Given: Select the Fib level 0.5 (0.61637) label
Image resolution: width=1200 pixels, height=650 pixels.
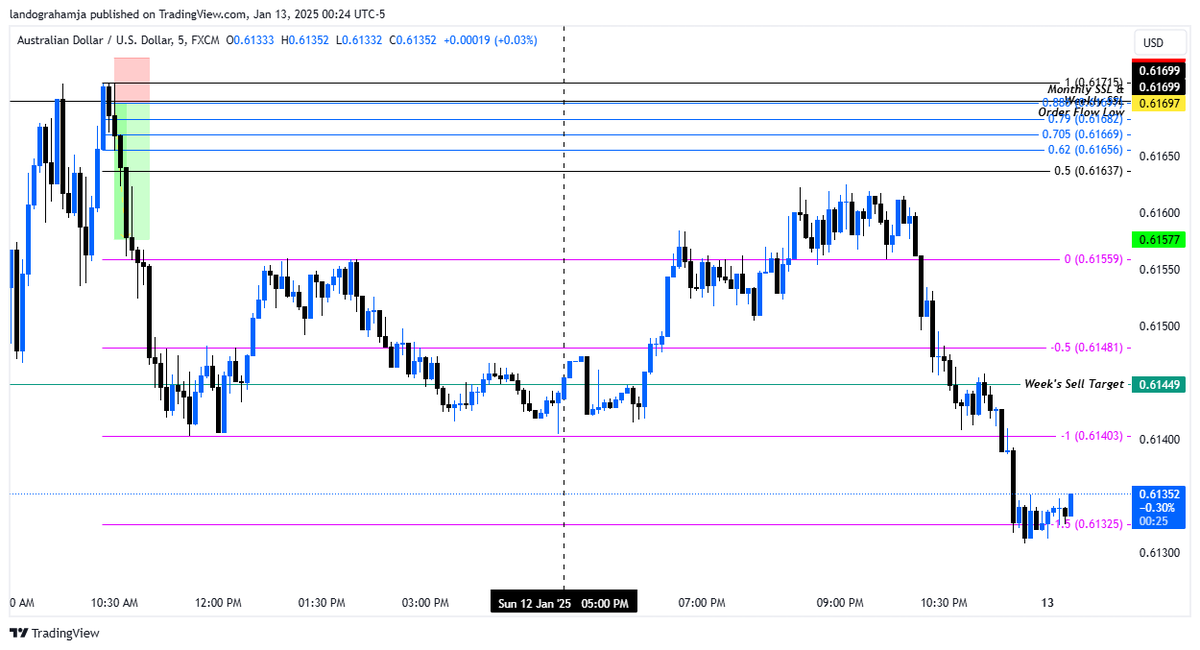Looking at the screenshot, I should pyautogui.click(x=1089, y=171).
